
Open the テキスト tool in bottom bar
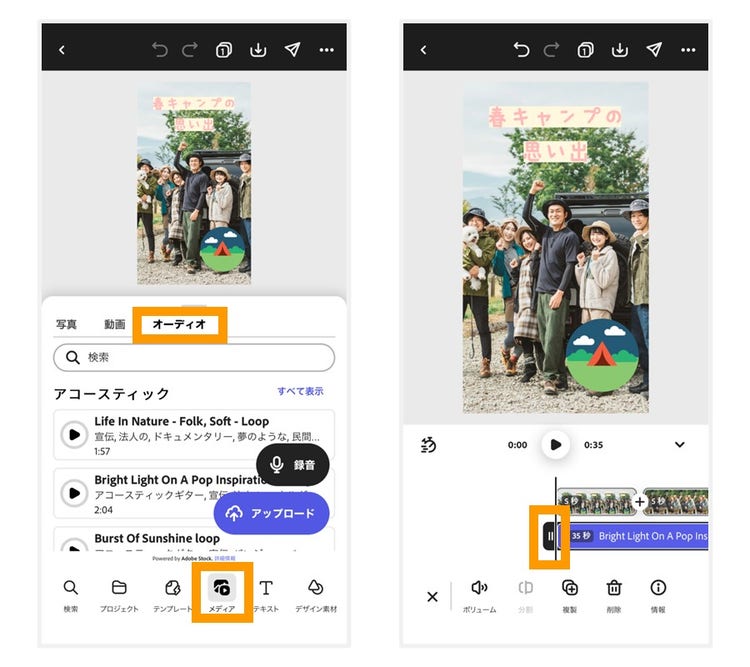click(x=266, y=595)
